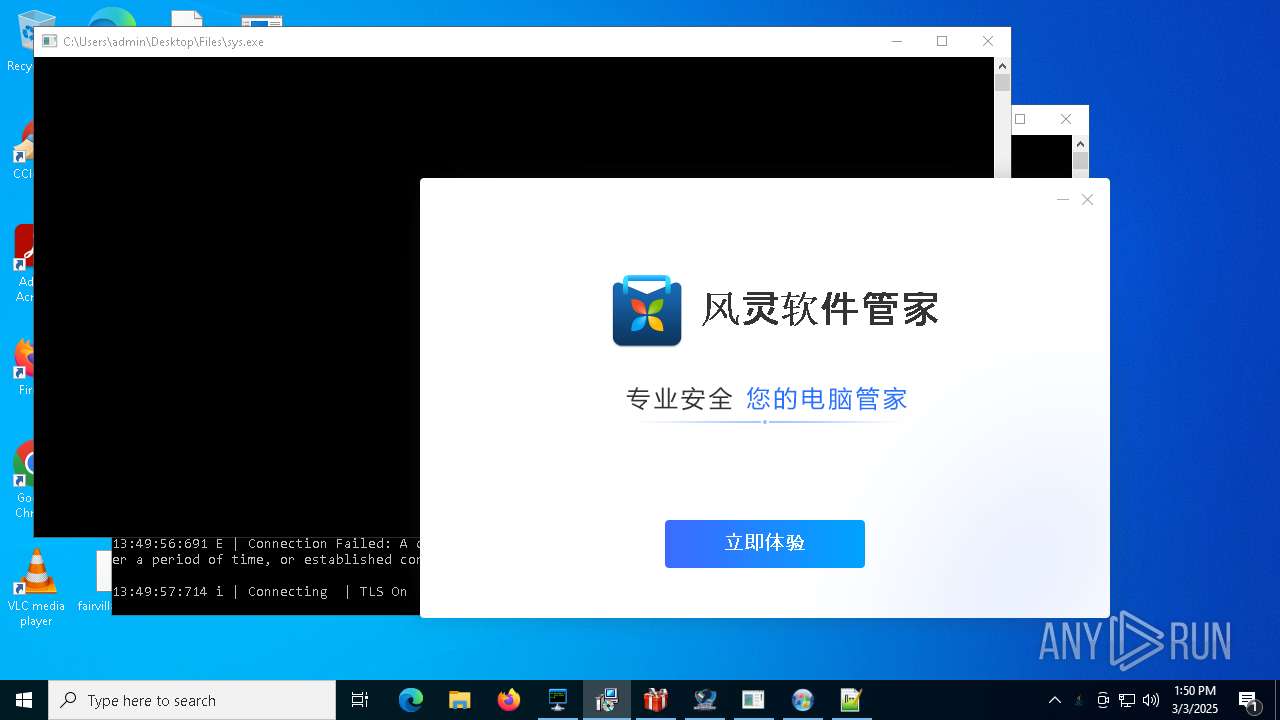Click the meet now tray icon

[x=1103, y=700]
